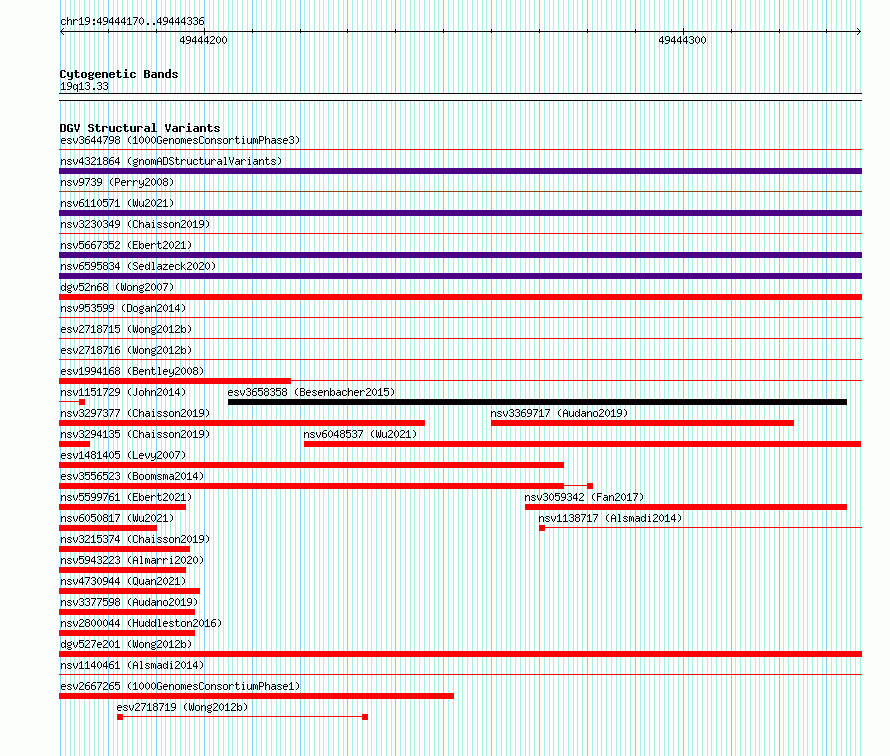Click the black bar of esv3658358
This screenshot has width=890, height=756.
tap(537, 402)
